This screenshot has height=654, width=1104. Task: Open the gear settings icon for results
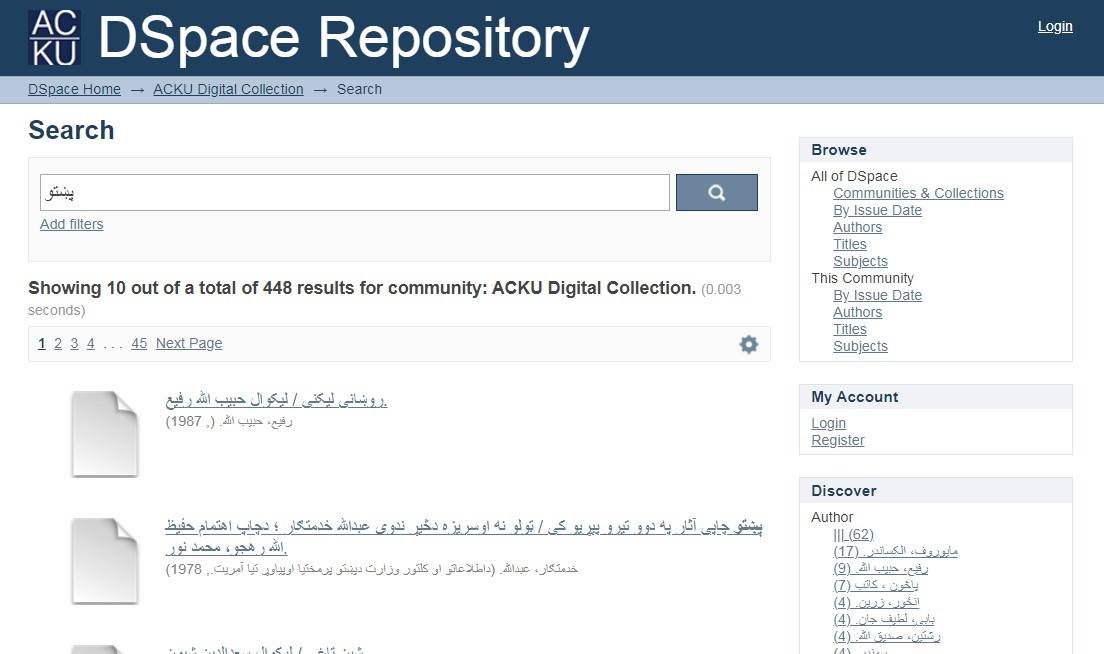click(x=748, y=344)
